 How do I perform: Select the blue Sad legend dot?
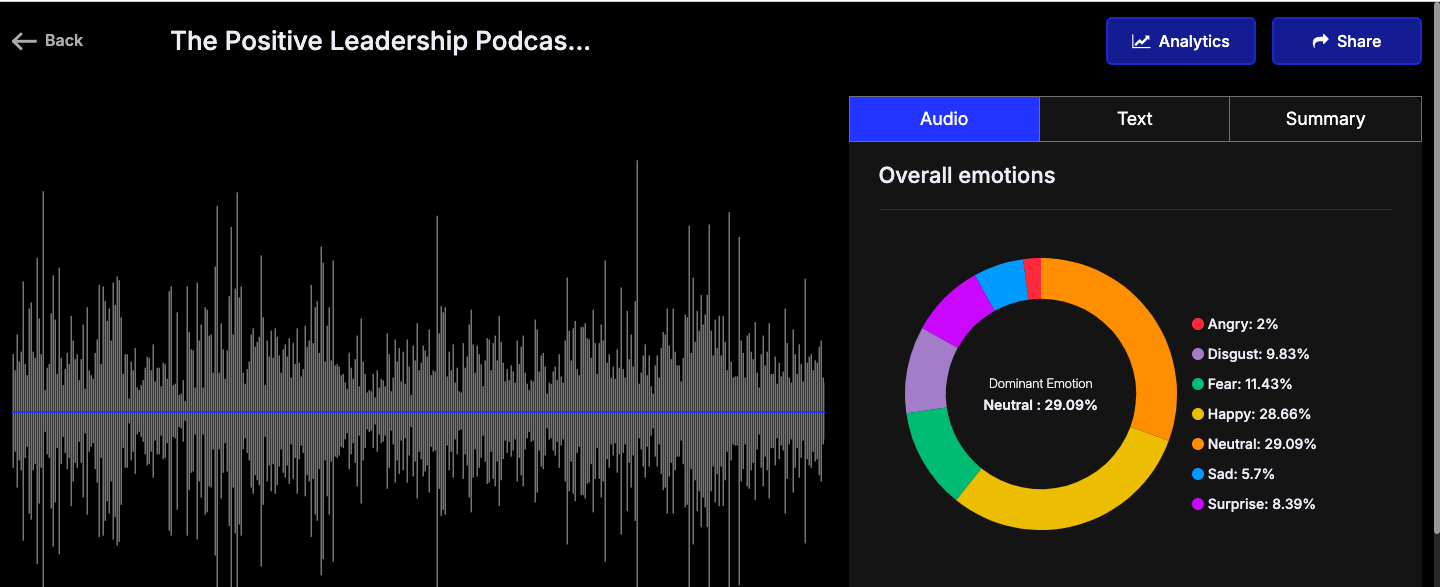click(1198, 474)
